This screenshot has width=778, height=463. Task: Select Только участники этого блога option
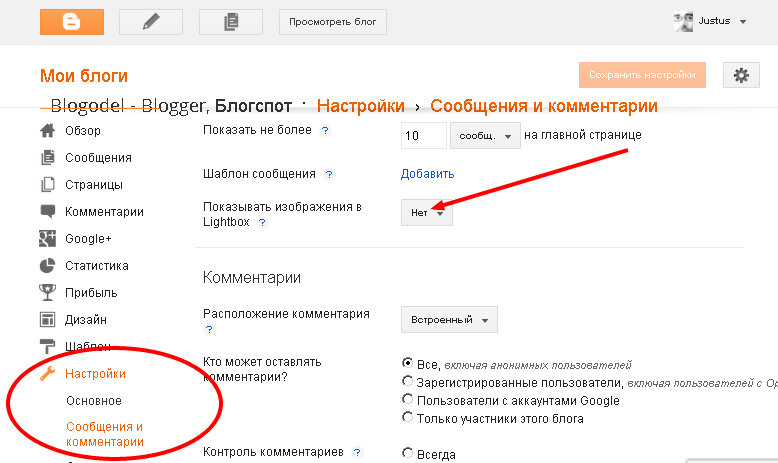407,417
